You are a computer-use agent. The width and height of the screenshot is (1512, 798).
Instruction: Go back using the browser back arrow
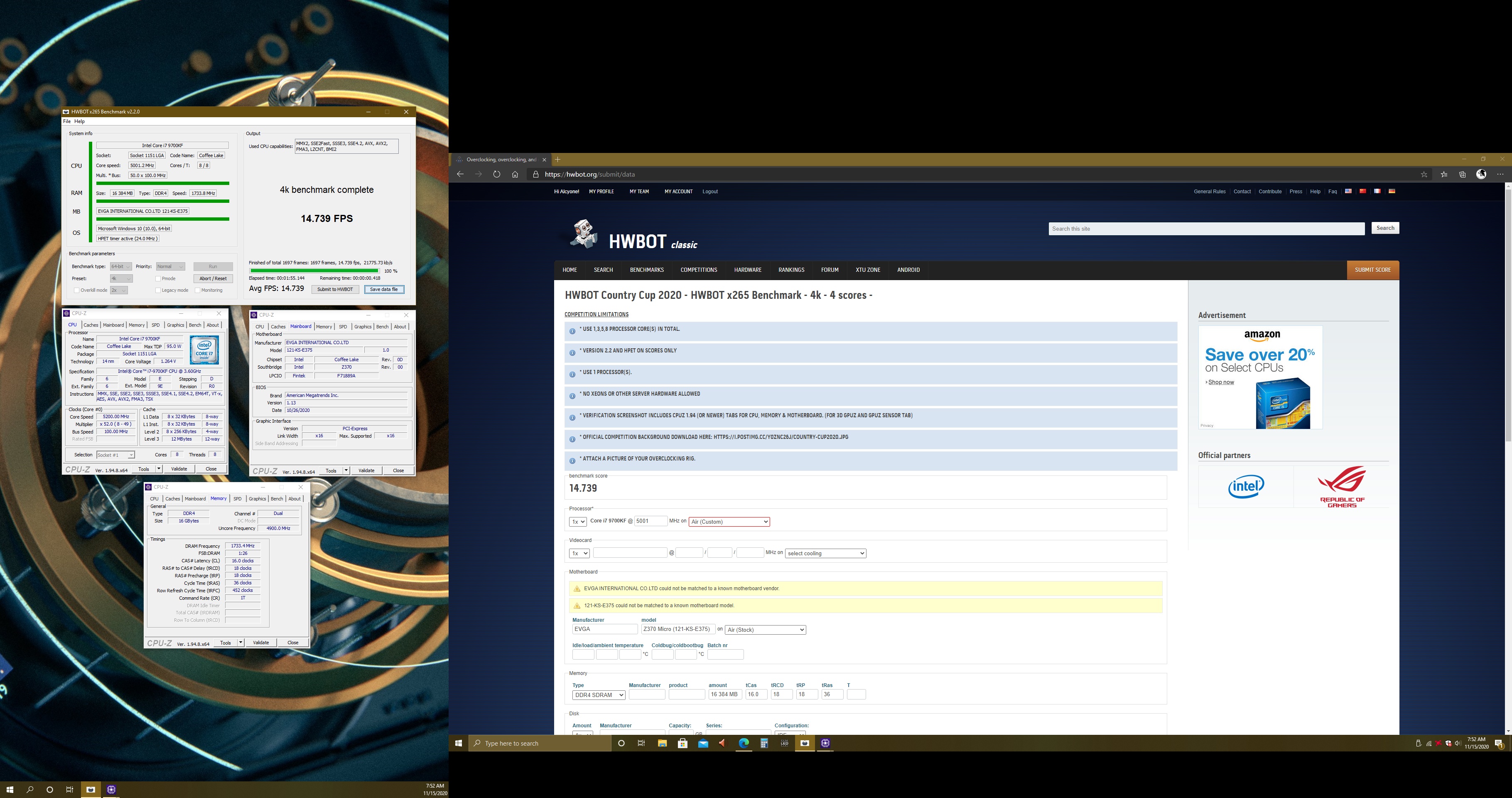point(460,175)
